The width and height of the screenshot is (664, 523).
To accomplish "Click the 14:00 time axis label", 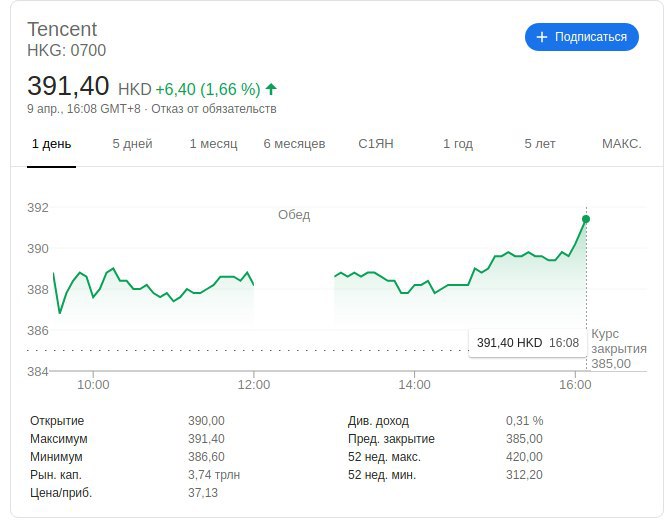I will point(414,385).
